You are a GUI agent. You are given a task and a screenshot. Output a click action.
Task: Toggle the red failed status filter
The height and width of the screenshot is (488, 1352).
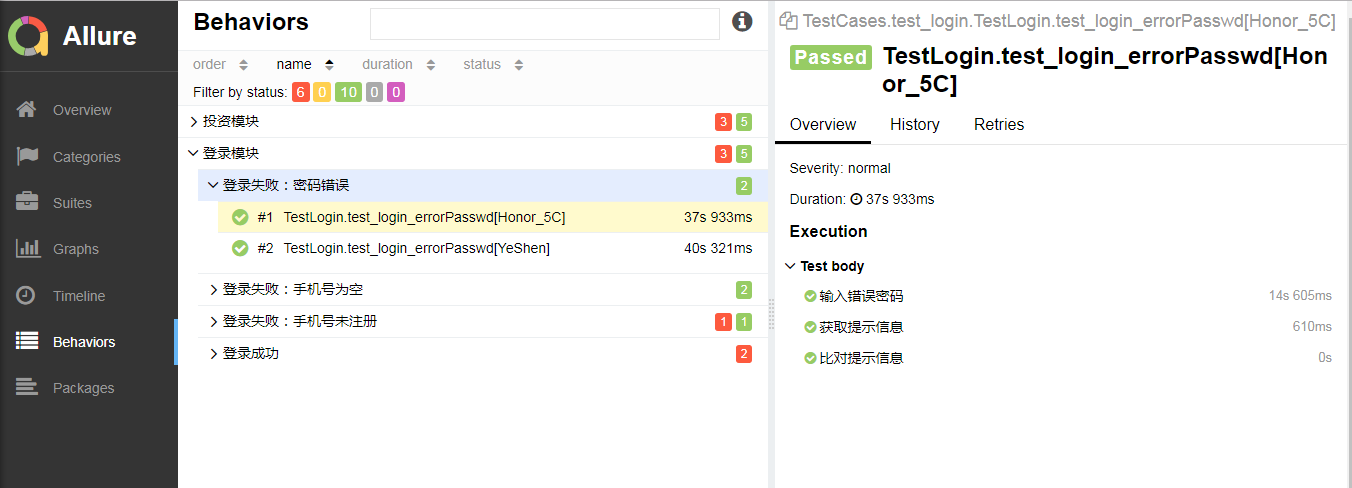point(301,93)
